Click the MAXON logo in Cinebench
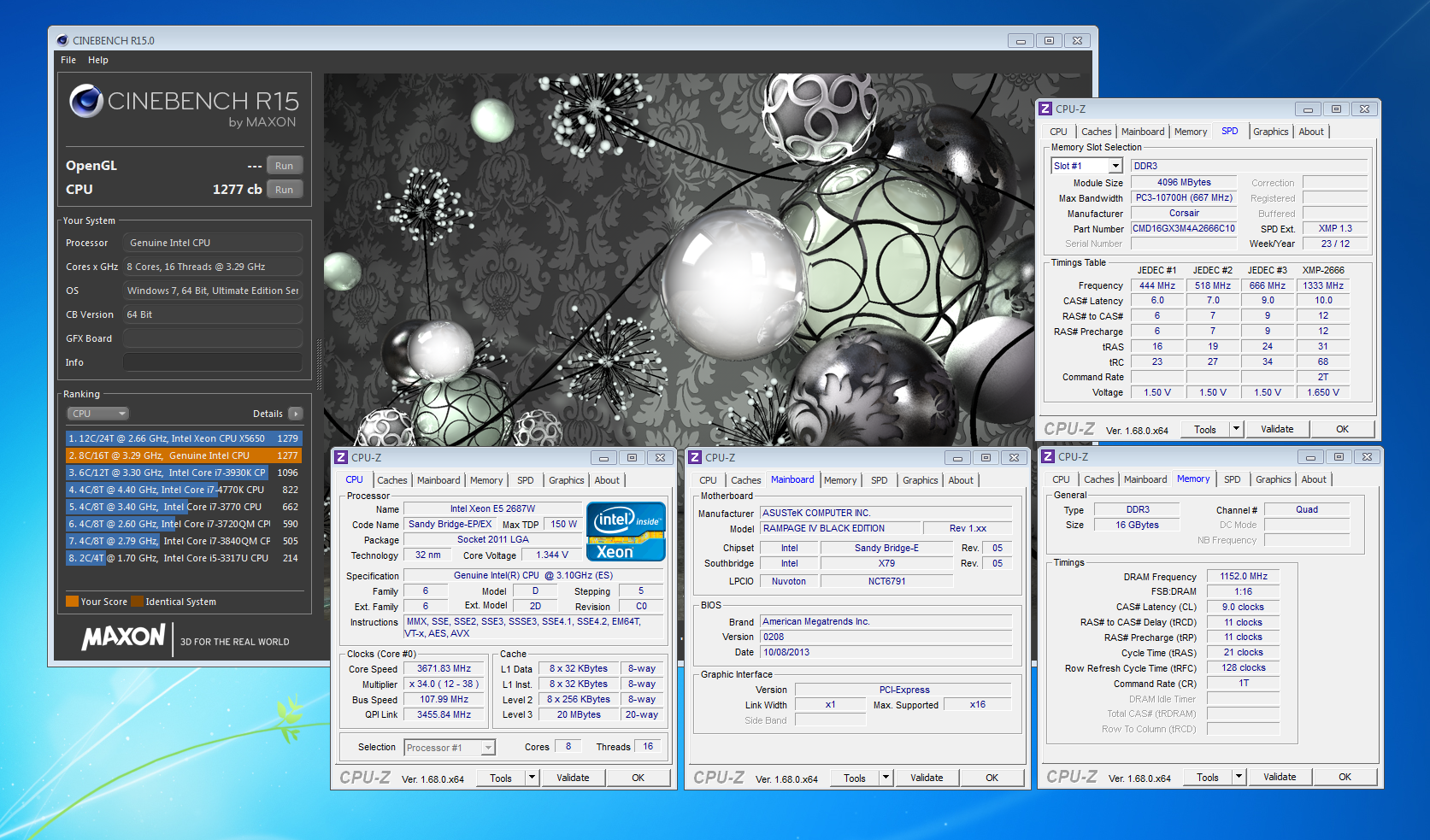Image resolution: width=1430 pixels, height=840 pixels. click(x=123, y=637)
